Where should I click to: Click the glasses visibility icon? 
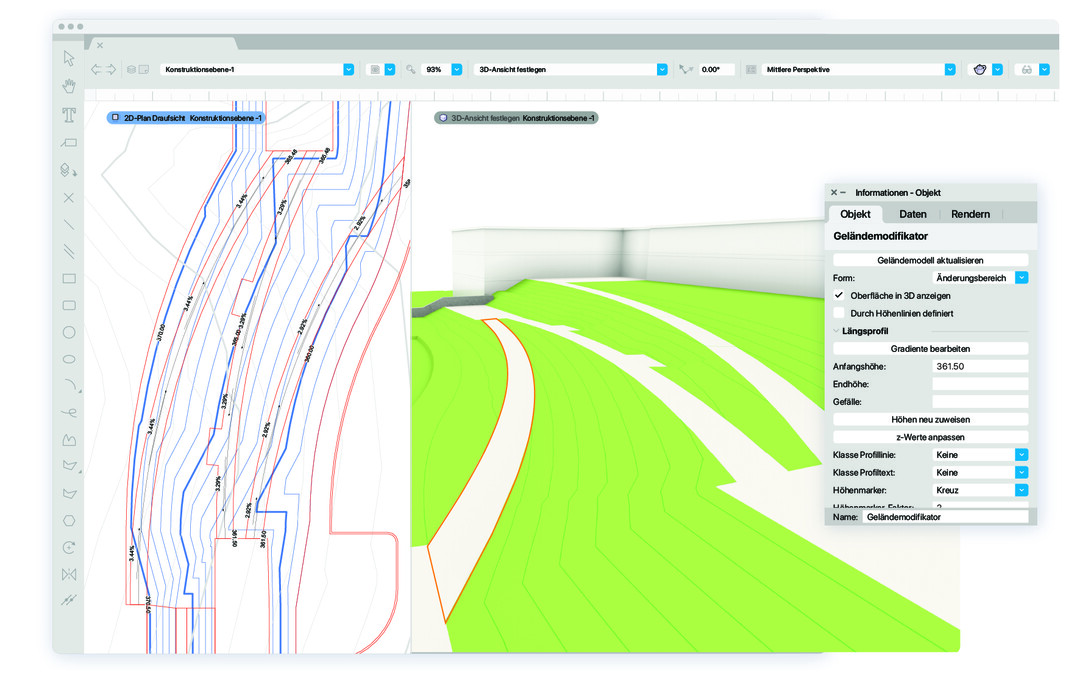pyautogui.click(x=1027, y=70)
